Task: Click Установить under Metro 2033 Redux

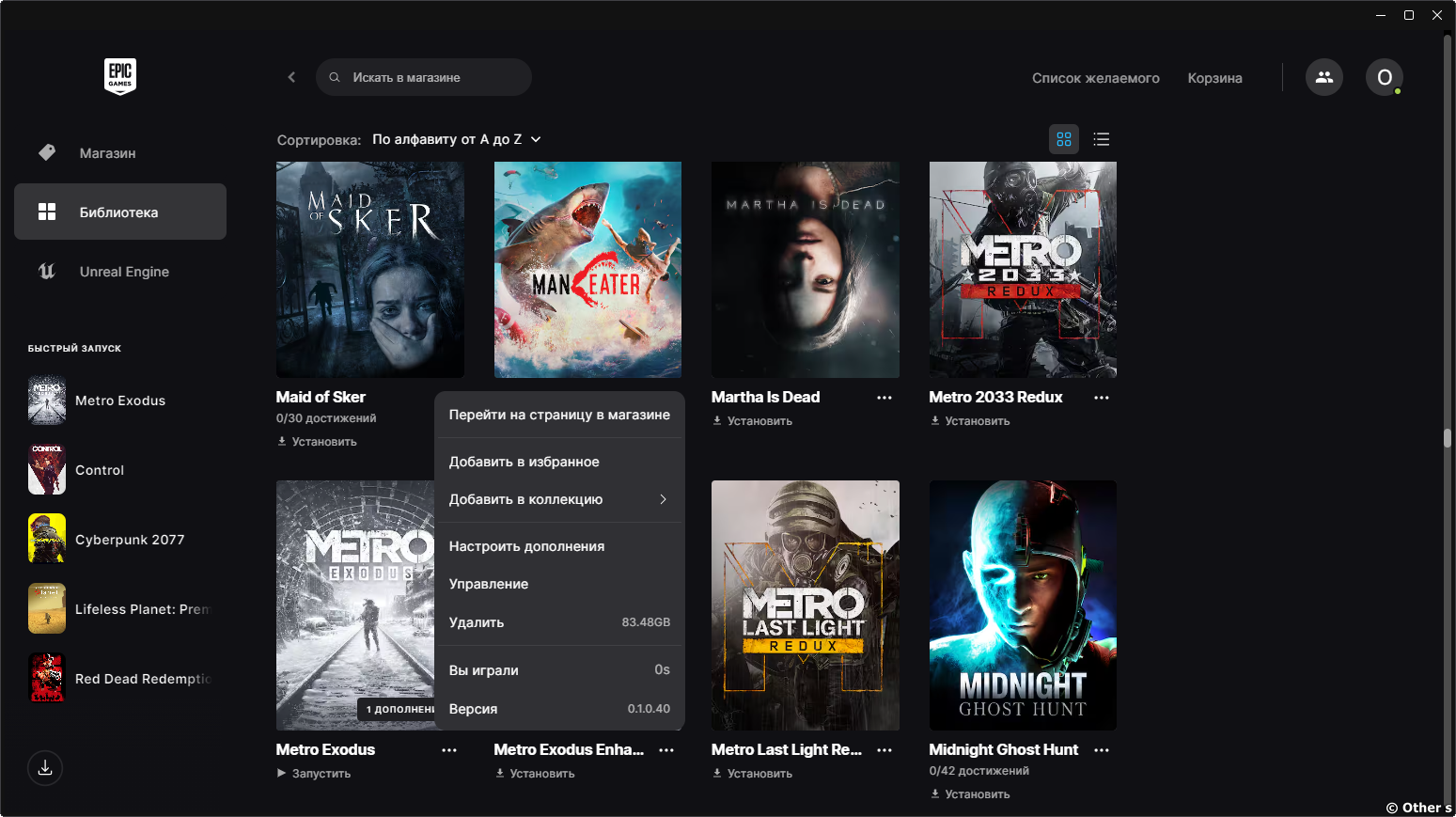Action: pyautogui.click(x=970, y=421)
